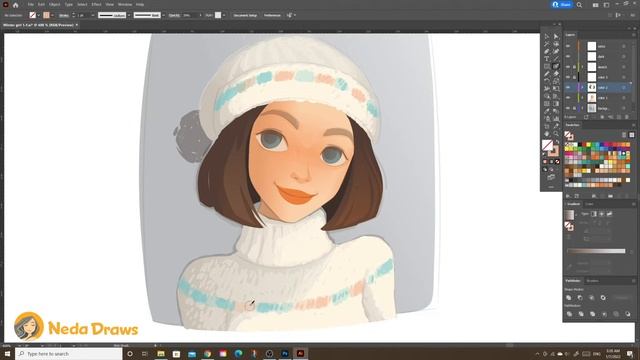Toggle visibility of Backgr... layer
This screenshot has height=360, width=640.
click(568, 108)
